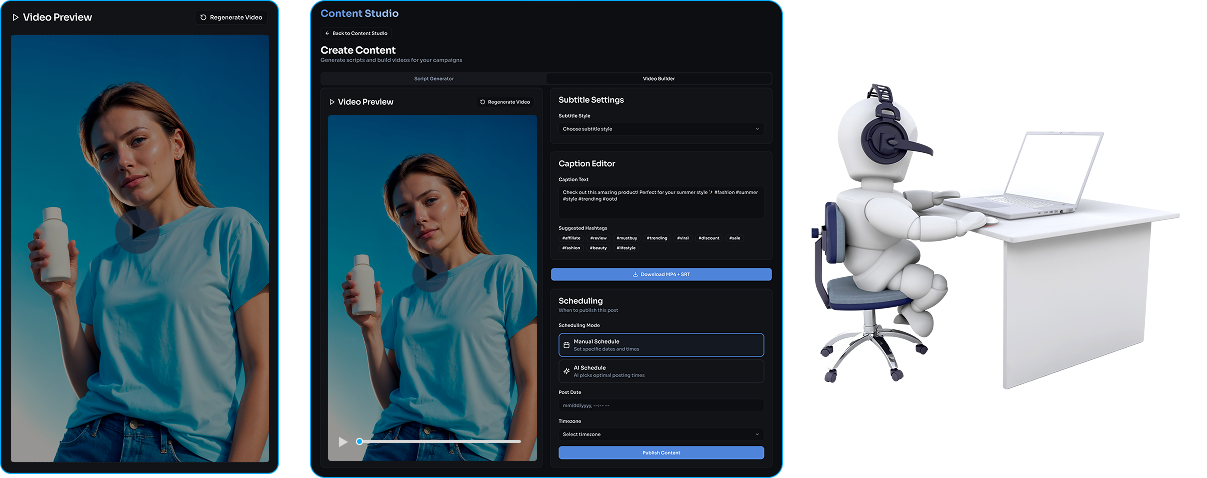Expand the Select timezone dropdown
Viewport: 1207px width, 478px height.
tap(661, 434)
